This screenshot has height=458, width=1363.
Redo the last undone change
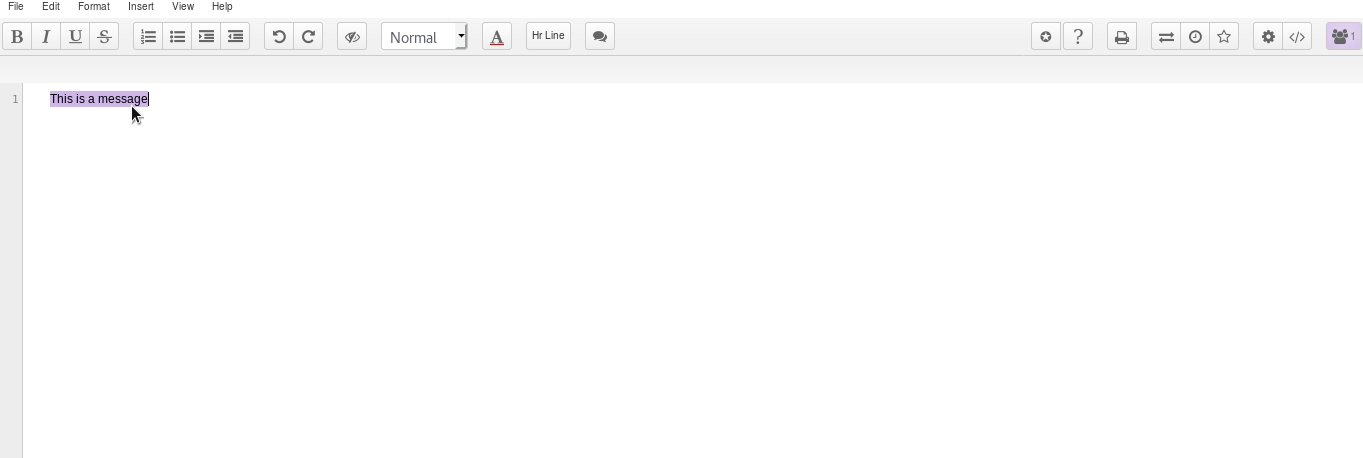tap(308, 37)
